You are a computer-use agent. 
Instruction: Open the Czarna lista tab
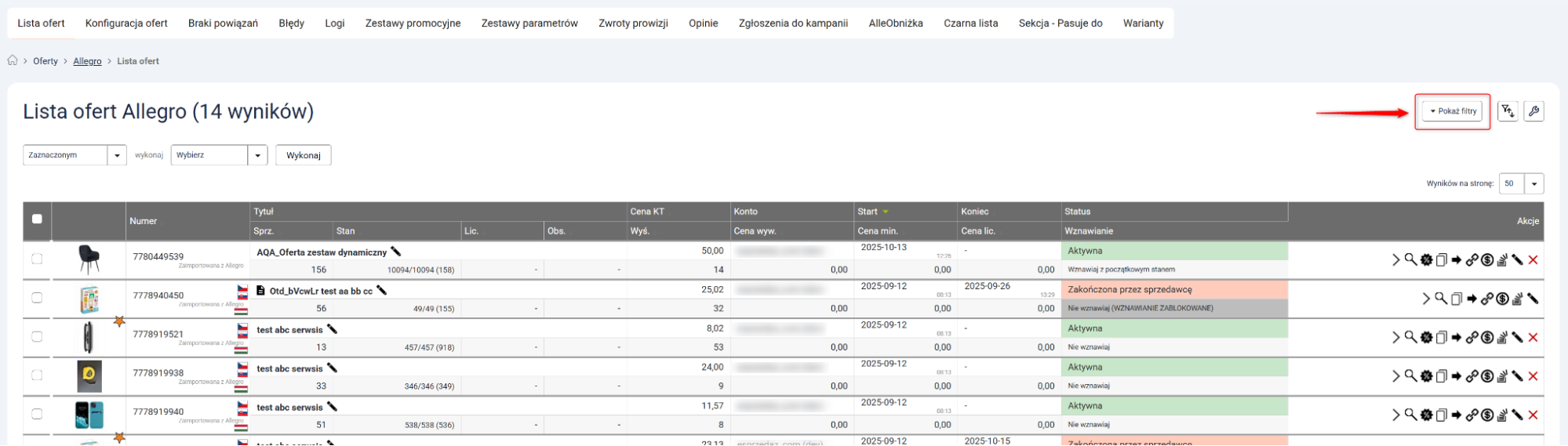[x=970, y=23]
